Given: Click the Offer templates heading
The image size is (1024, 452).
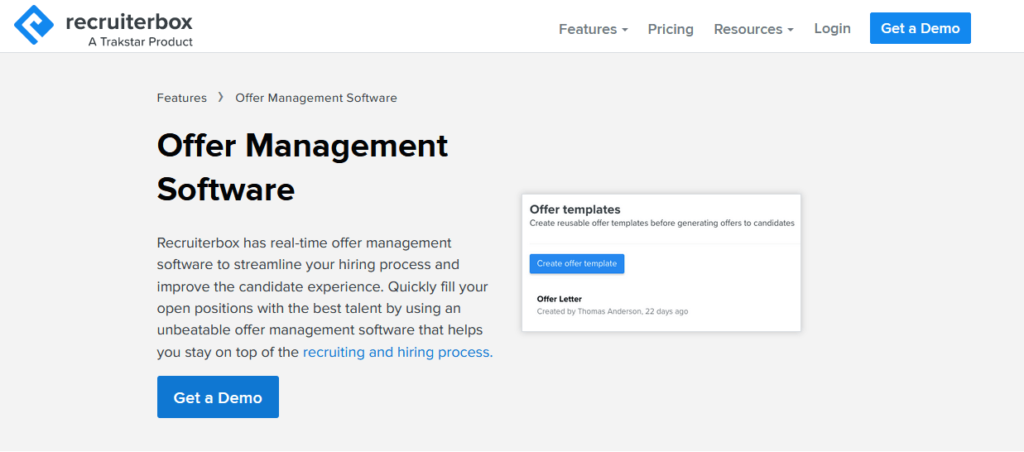Looking at the screenshot, I should (575, 210).
